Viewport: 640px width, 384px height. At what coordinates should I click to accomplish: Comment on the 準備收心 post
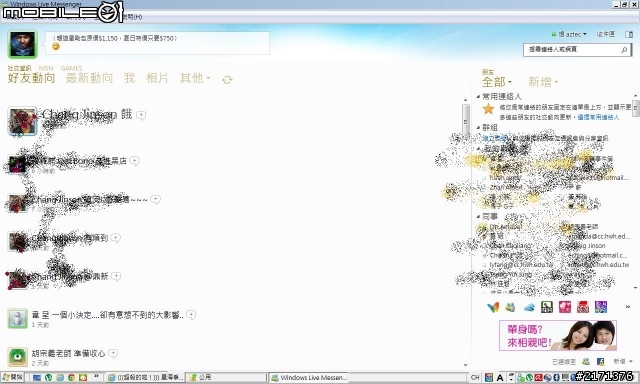pos(113,353)
